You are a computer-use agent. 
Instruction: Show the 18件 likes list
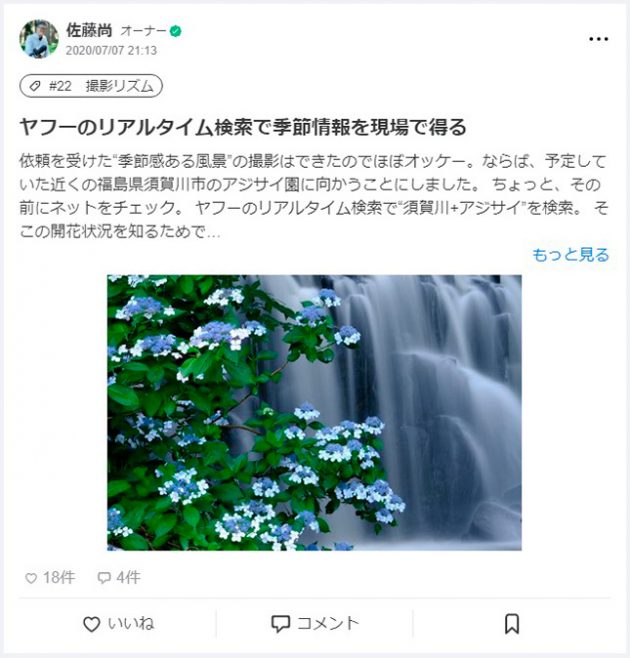[x=59, y=578]
